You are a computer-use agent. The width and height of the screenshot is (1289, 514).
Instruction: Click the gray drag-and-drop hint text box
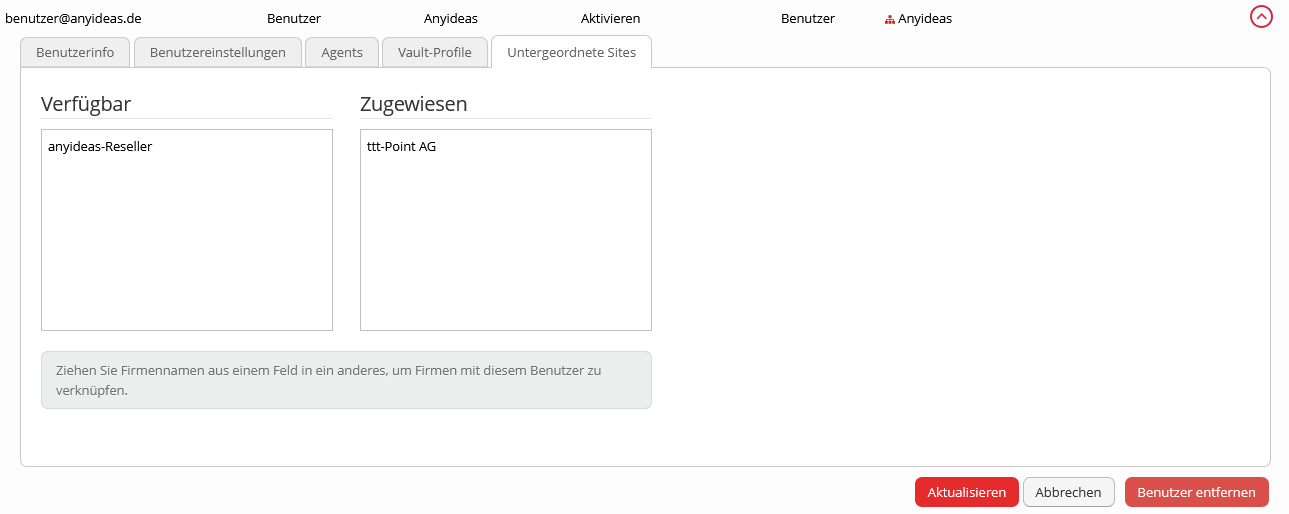(346, 380)
